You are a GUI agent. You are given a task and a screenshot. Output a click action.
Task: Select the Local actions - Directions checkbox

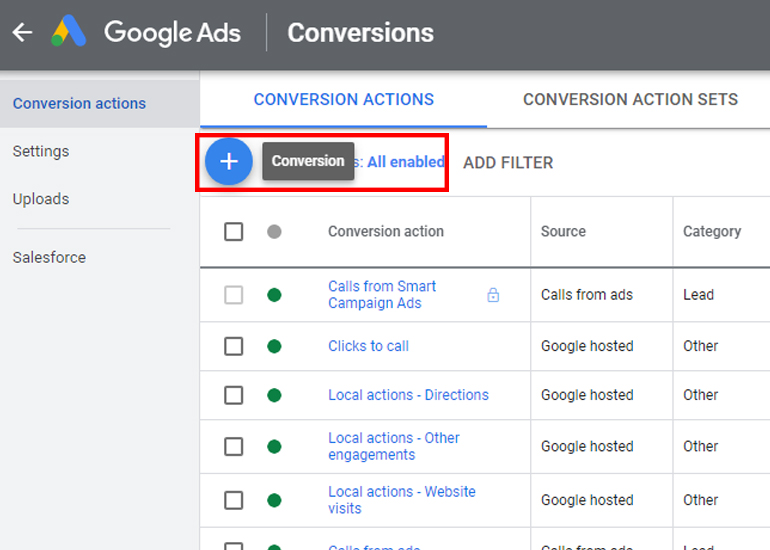(x=234, y=395)
